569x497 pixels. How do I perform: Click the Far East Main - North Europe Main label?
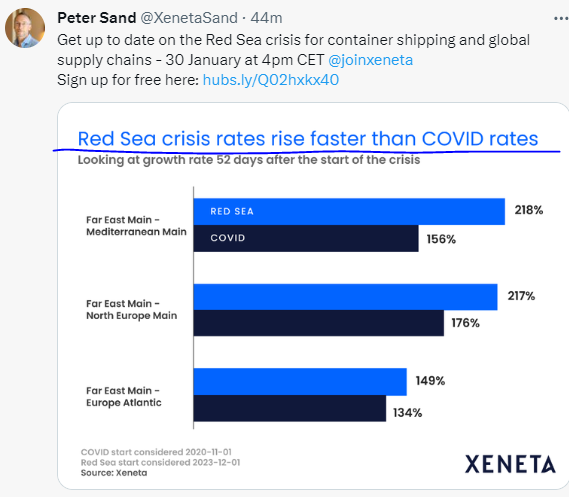131,309
